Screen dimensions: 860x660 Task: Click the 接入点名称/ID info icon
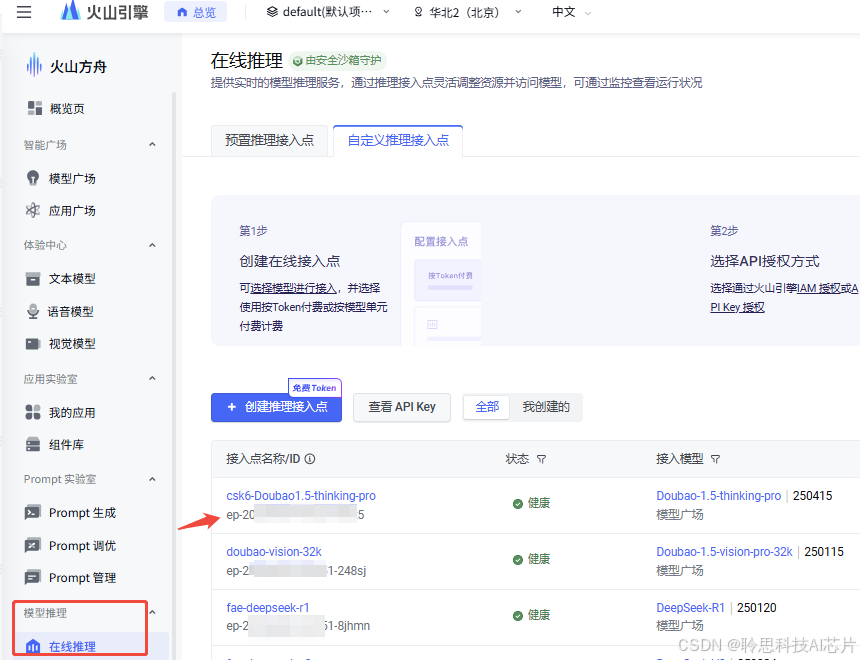(x=310, y=459)
